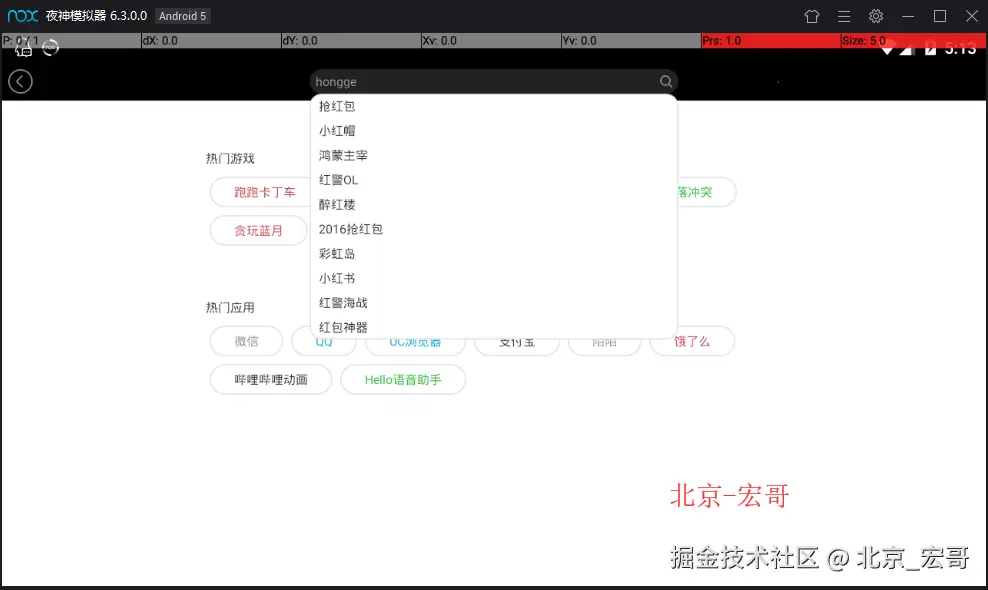Tap the UC浏览器 hot app tag
The height and width of the screenshot is (590, 988).
(415, 344)
